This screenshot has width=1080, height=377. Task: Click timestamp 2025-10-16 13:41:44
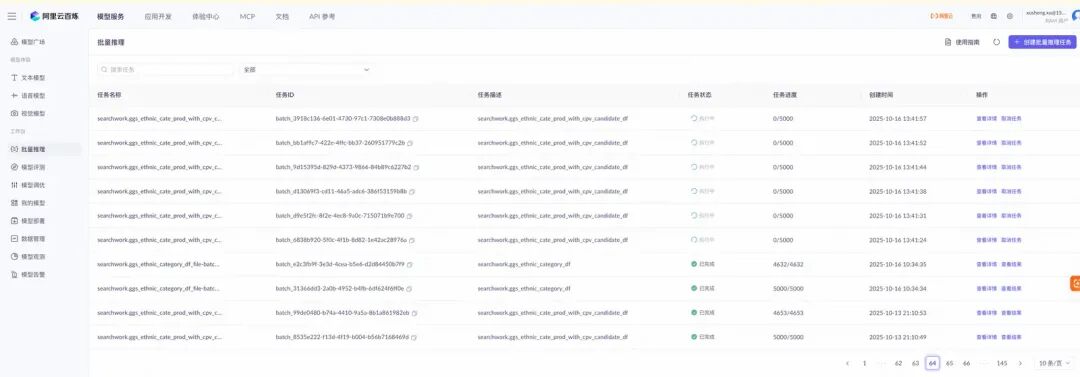897,167
